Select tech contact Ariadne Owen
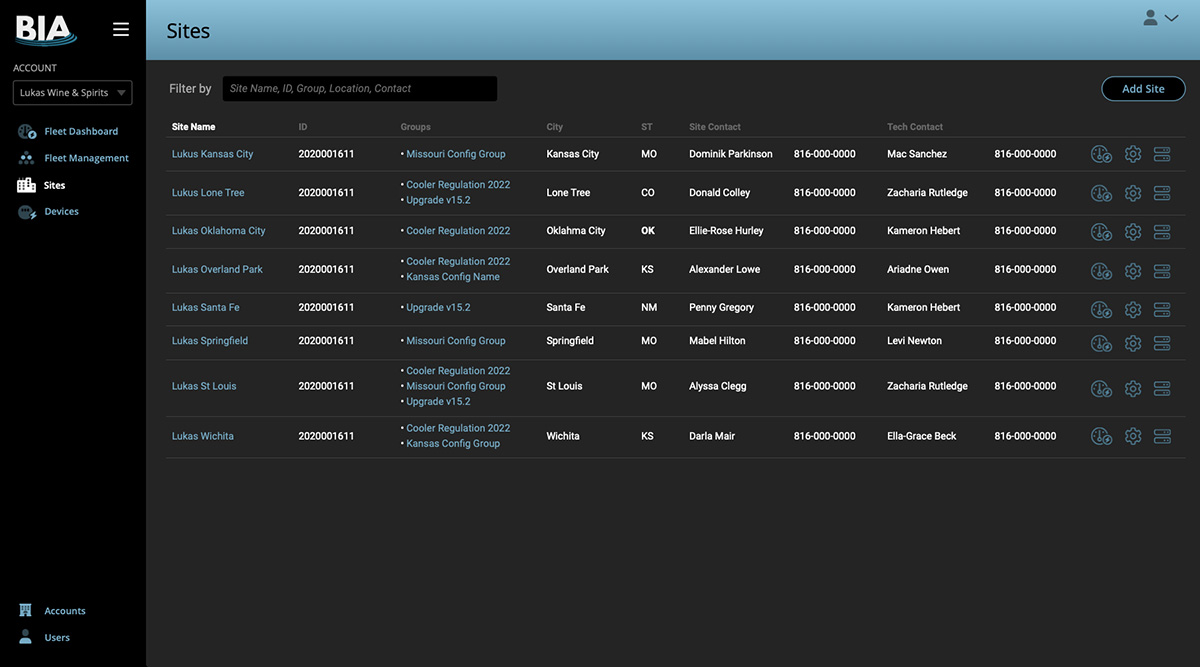The image size is (1200, 667). [918, 270]
